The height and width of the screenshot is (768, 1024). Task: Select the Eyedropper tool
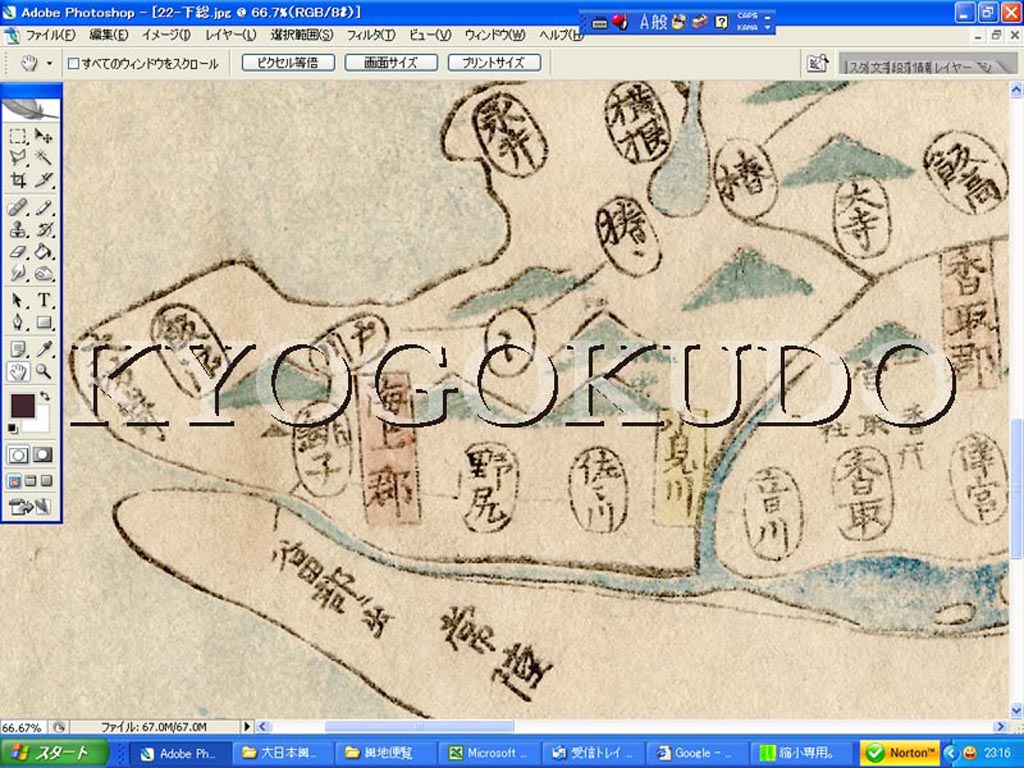coord(43,350)
